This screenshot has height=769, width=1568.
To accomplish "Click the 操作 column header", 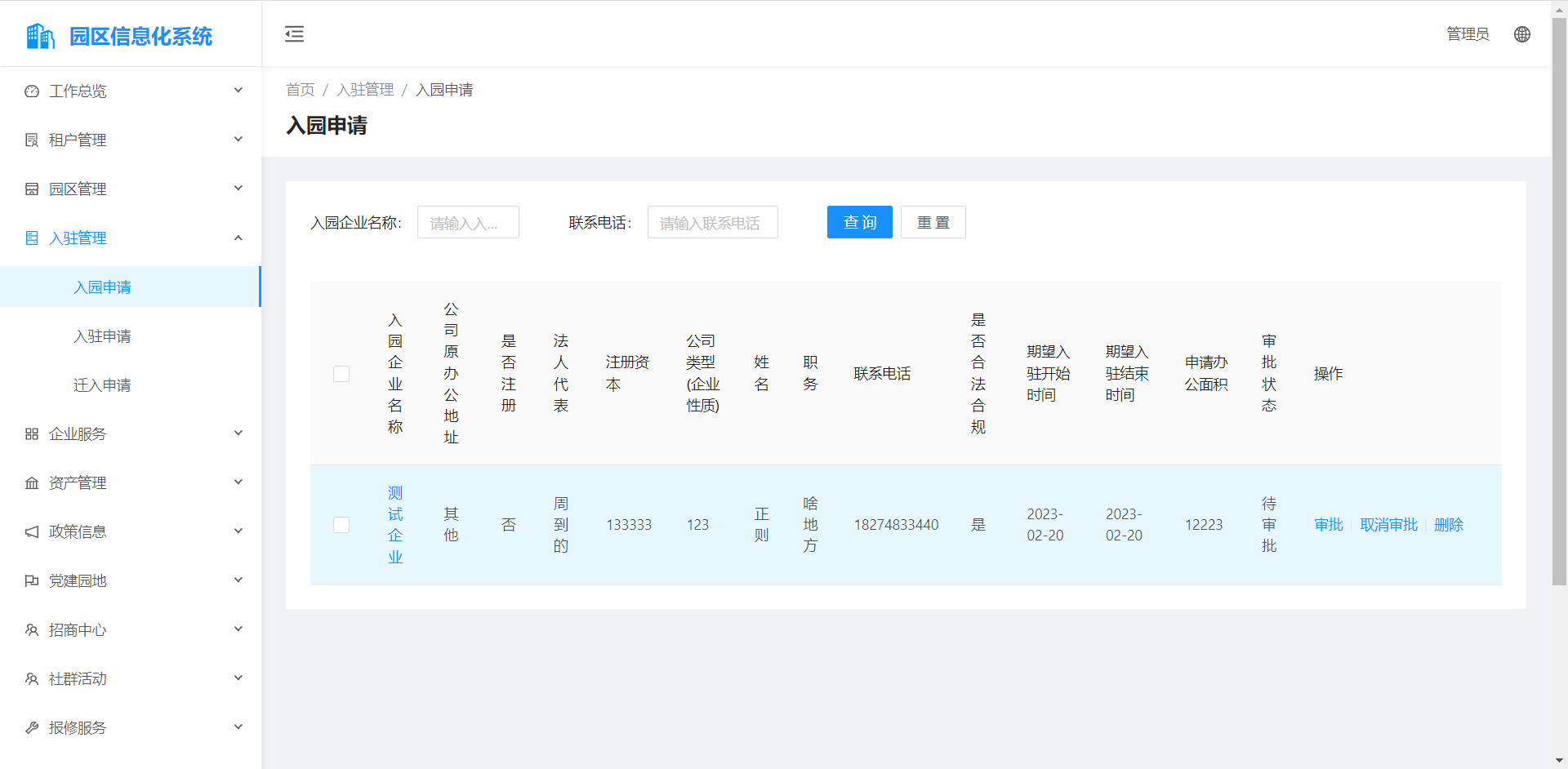I will coord(1328,374).
